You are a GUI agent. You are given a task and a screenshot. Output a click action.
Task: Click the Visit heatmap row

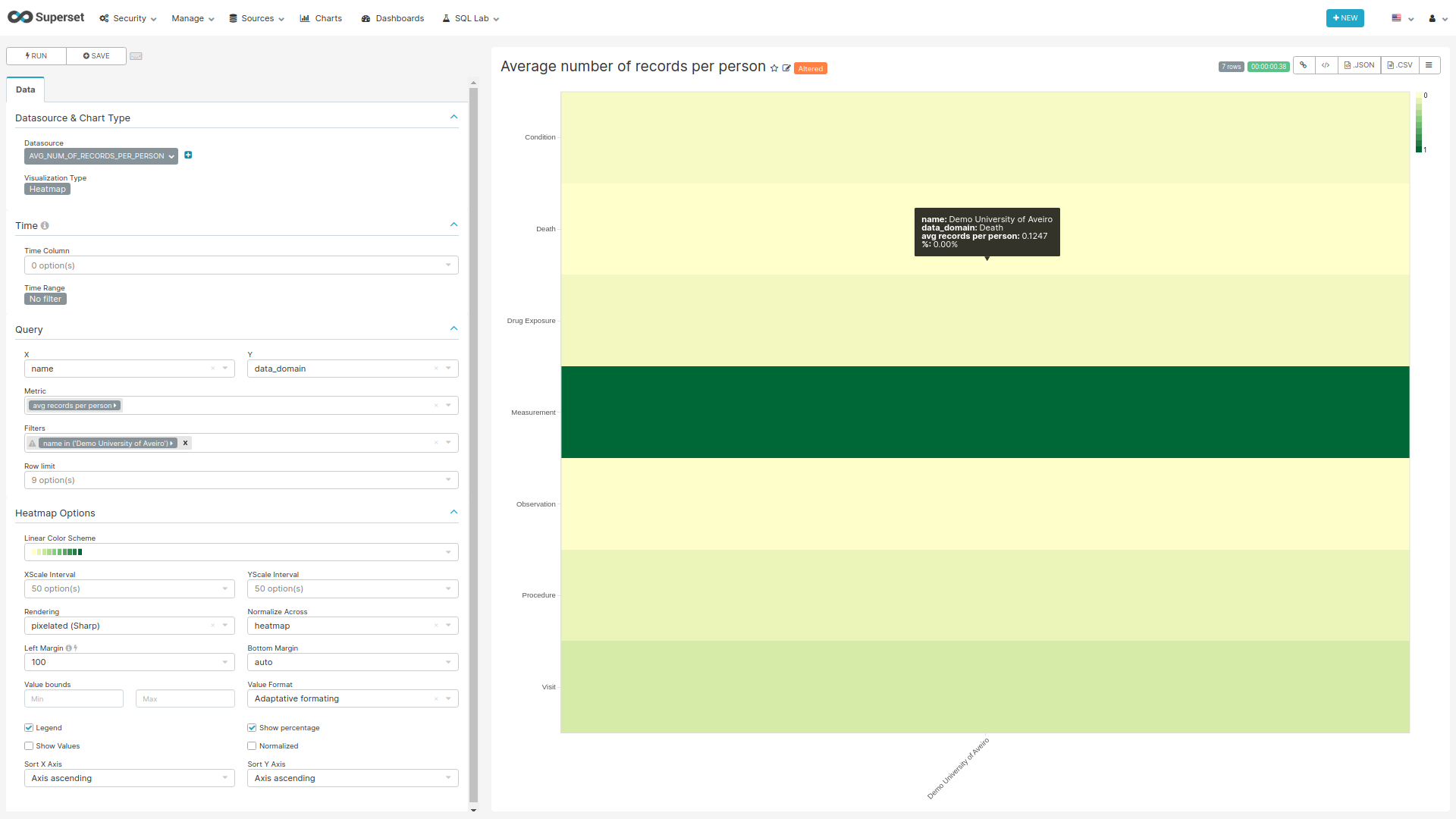pos(985,686)
